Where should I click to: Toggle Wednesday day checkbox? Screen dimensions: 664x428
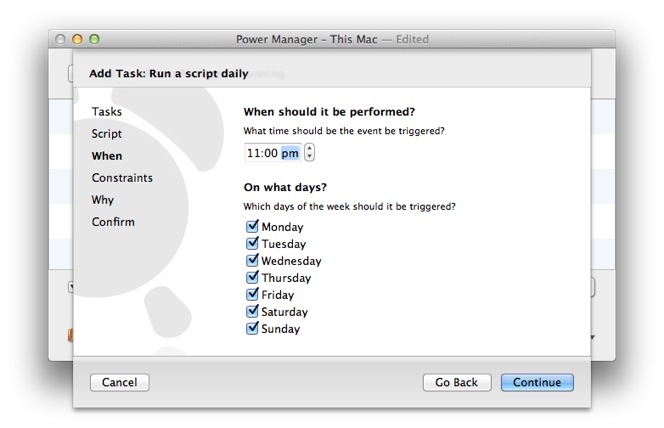tap(252, 260)
